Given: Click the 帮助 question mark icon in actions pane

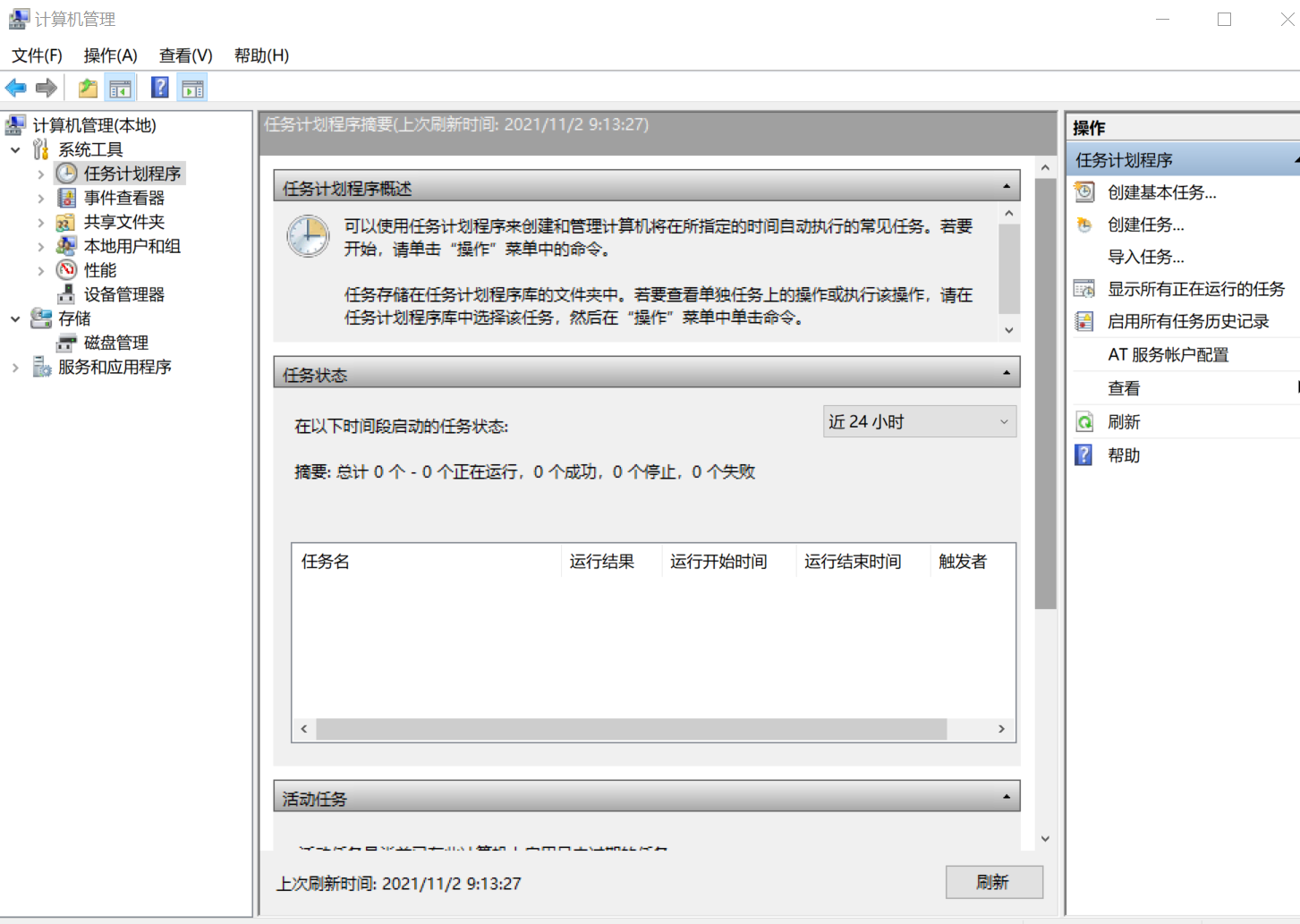Looking at the screenshot, I should pos(1083,455).
